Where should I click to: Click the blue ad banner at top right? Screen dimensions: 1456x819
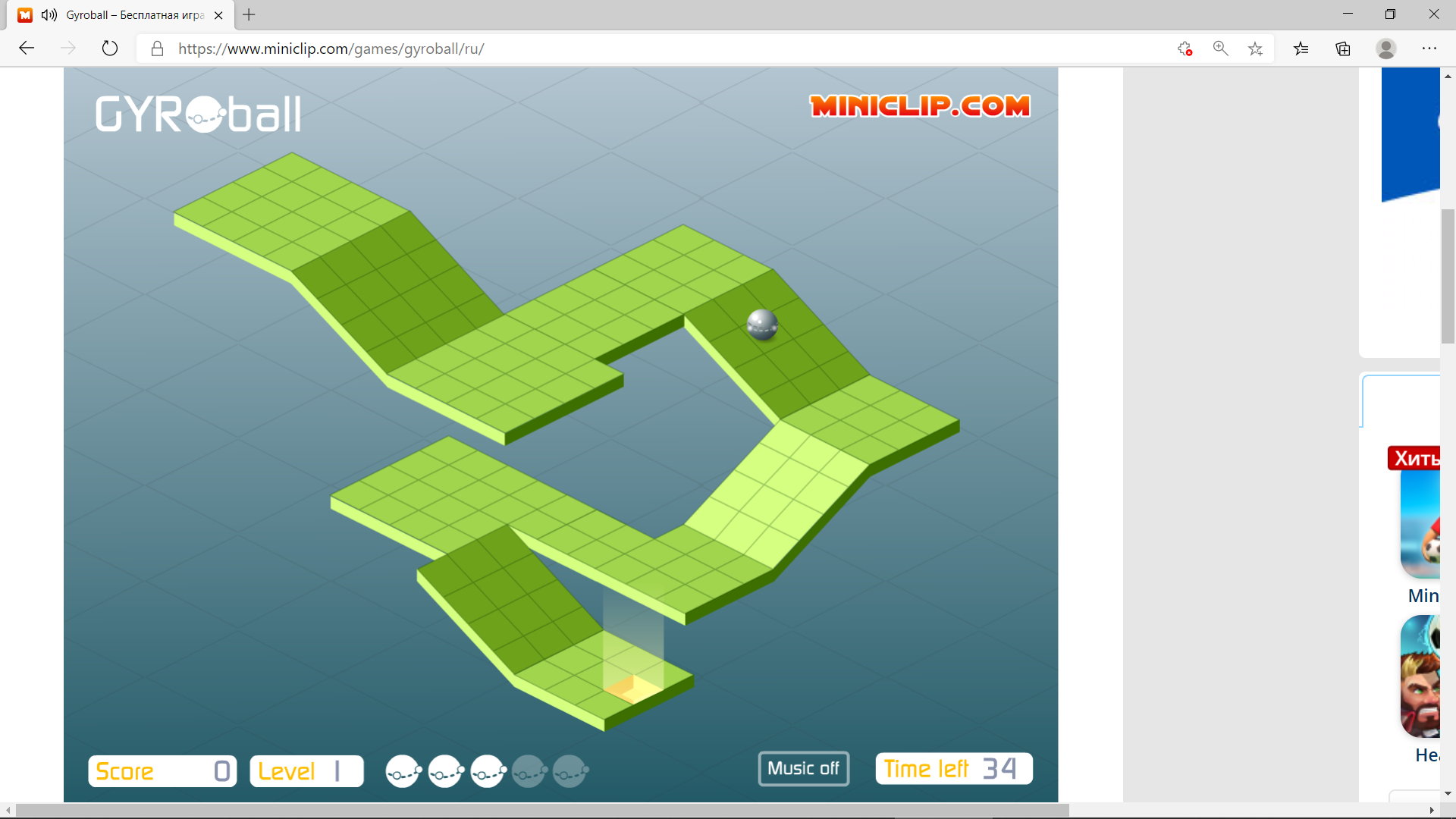(x=1410, y=134)
